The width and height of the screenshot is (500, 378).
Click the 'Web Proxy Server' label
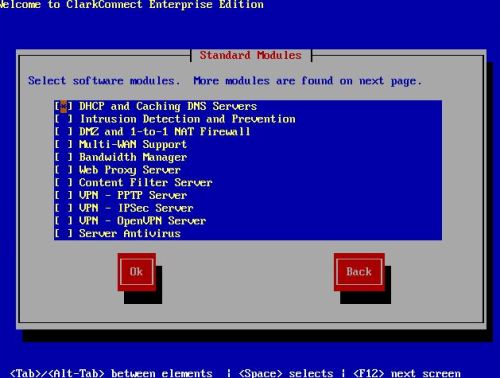click(x=130, y=170)
